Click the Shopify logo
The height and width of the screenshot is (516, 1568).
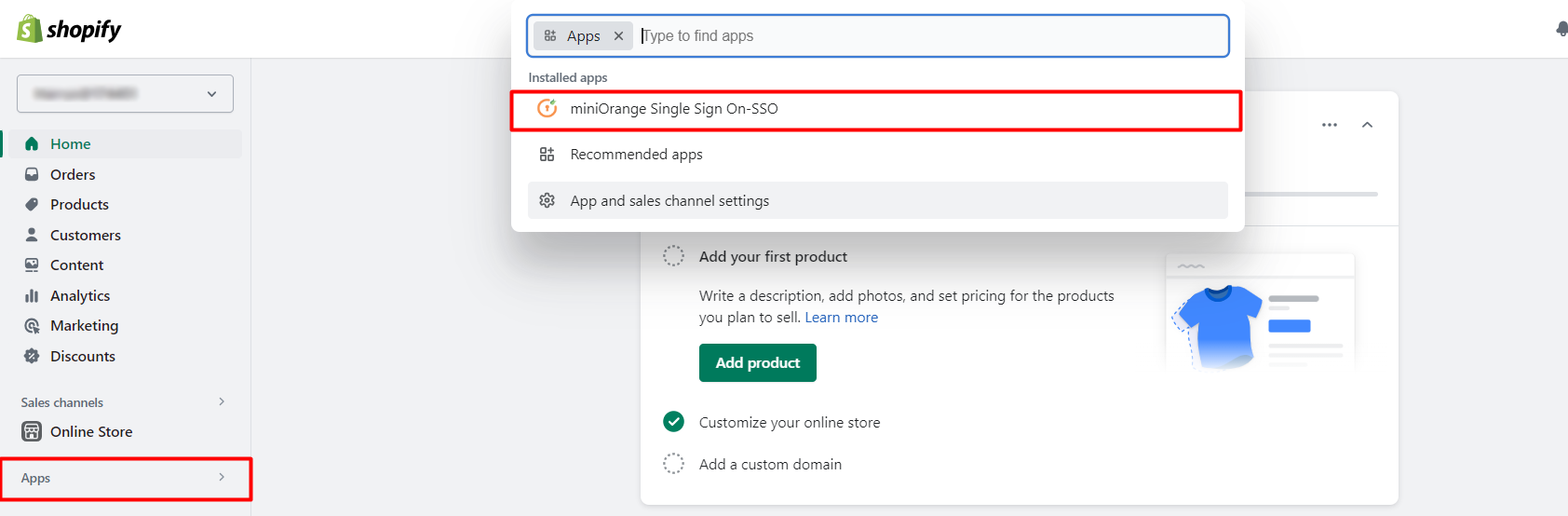(69, 30)
